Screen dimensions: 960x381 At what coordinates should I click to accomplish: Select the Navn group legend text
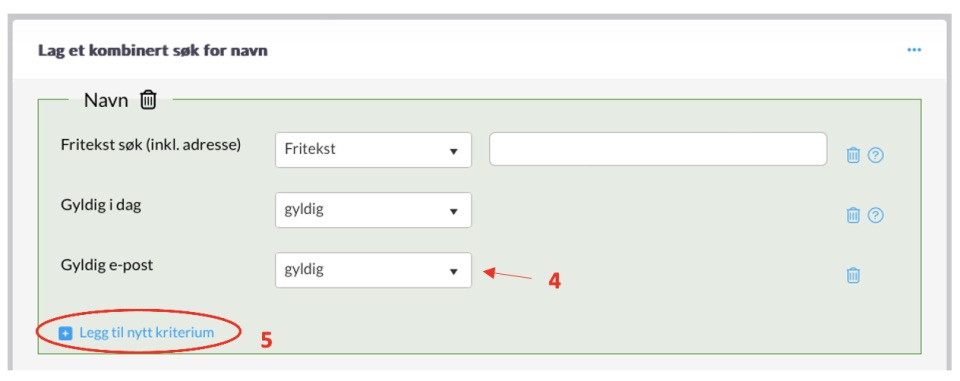pos(106,100)
